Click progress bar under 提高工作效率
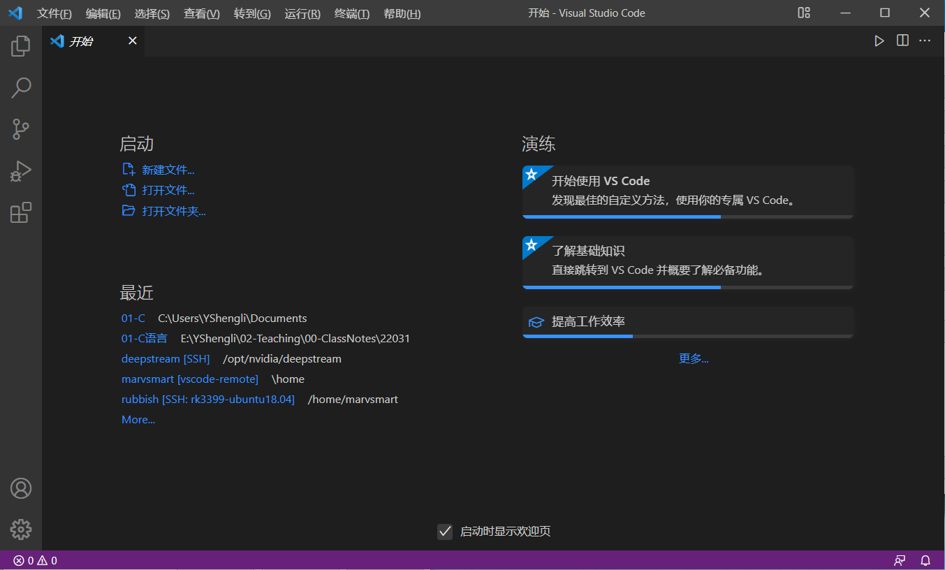 [688, 336]
